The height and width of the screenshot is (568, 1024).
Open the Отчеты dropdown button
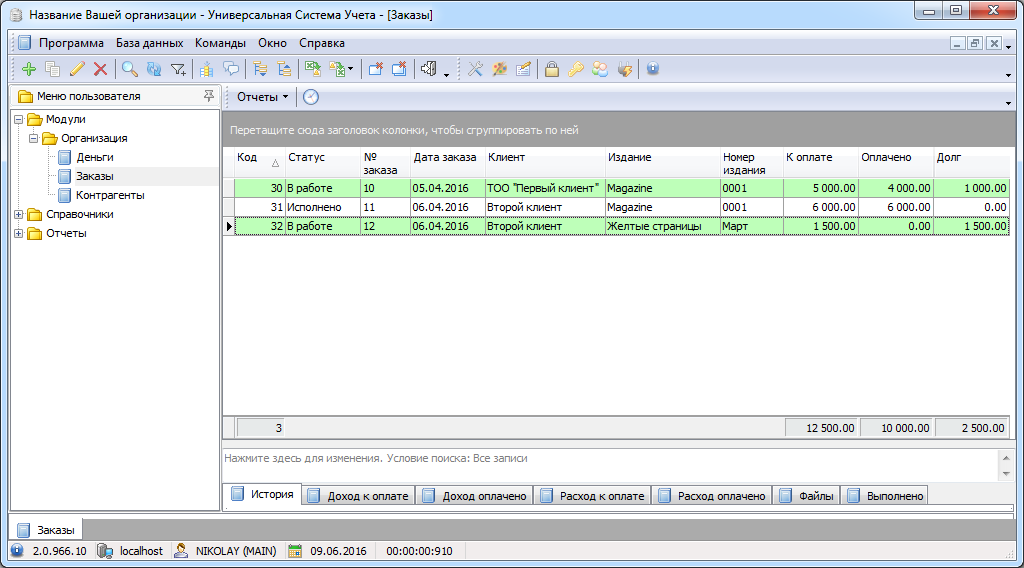click(262, 97)
